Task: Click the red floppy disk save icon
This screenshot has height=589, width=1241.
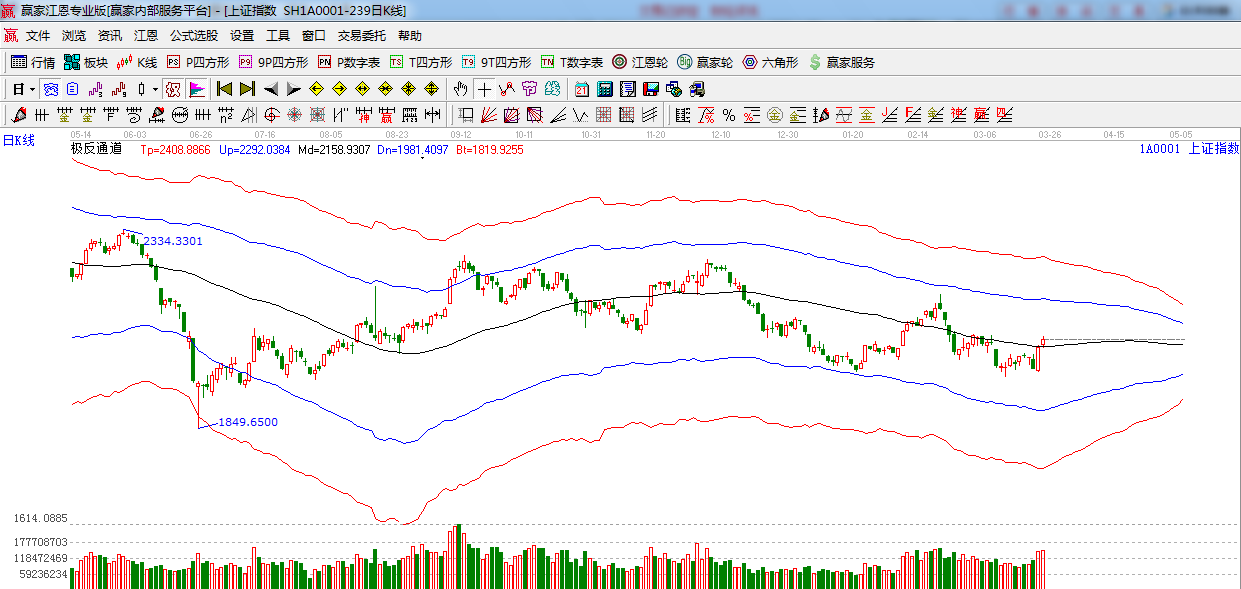Action: (x=651, y=89)
